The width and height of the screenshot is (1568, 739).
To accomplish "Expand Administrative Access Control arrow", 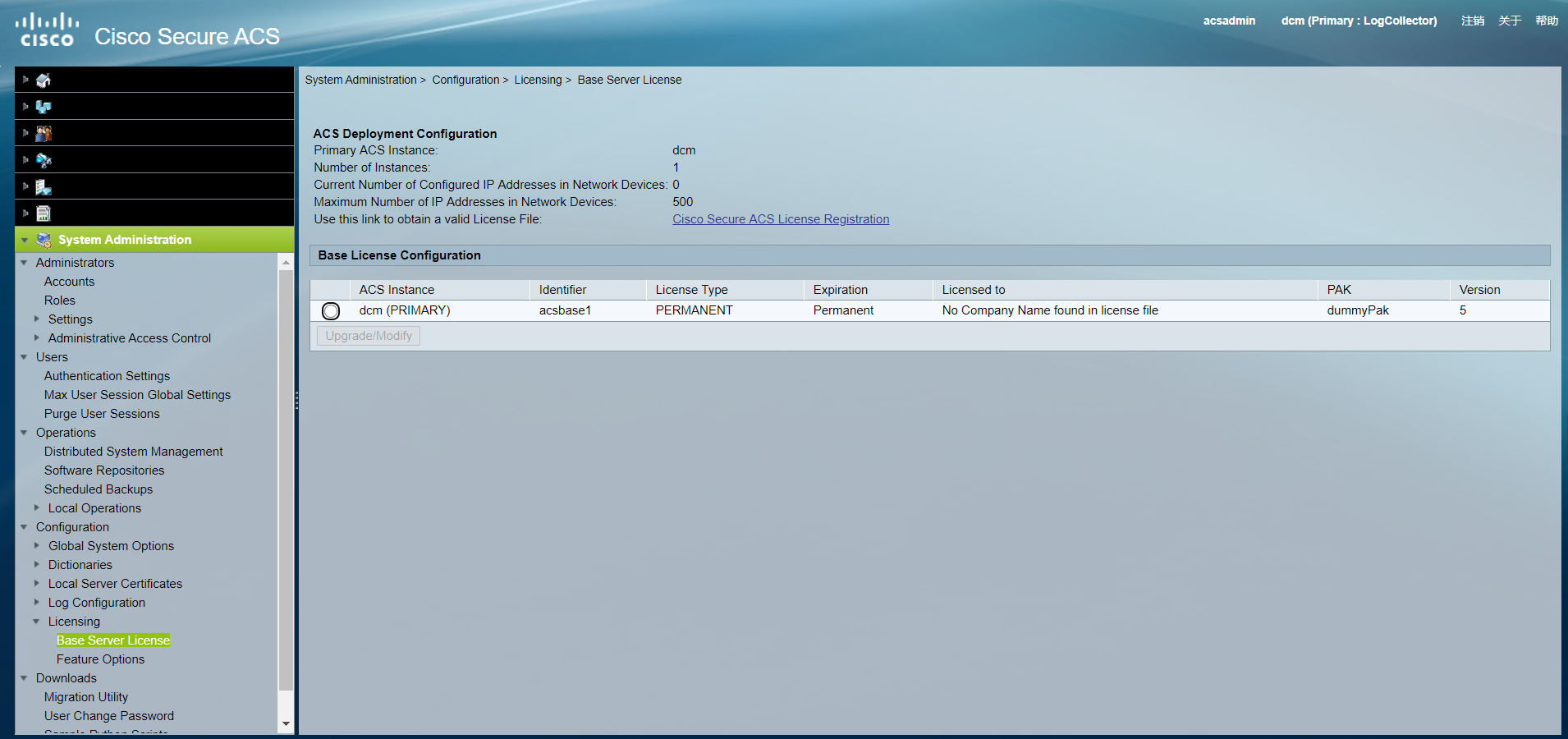I will click(37, 337).
